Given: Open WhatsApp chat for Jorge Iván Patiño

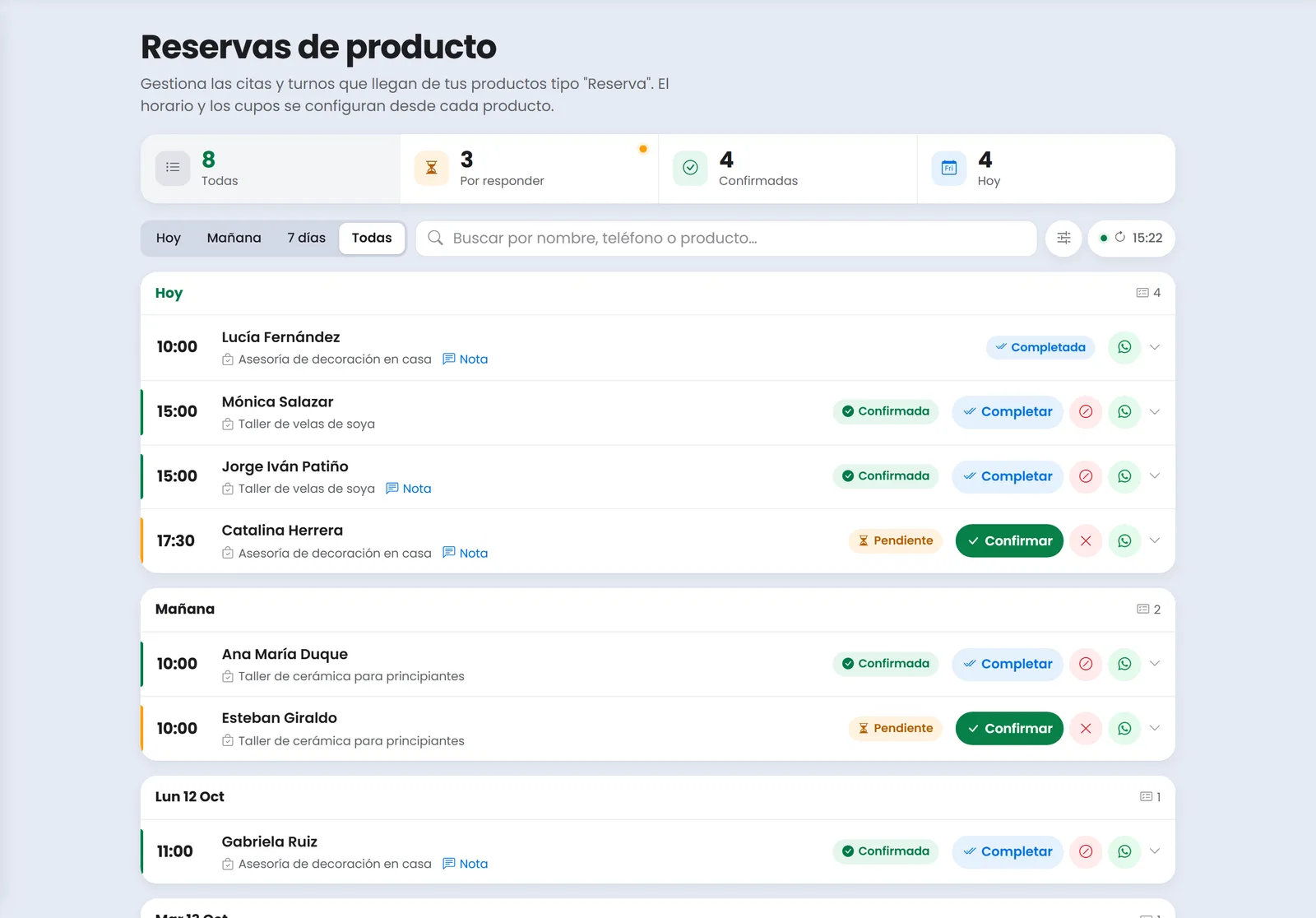Looking at the screenshot, I should [1124, 476].
